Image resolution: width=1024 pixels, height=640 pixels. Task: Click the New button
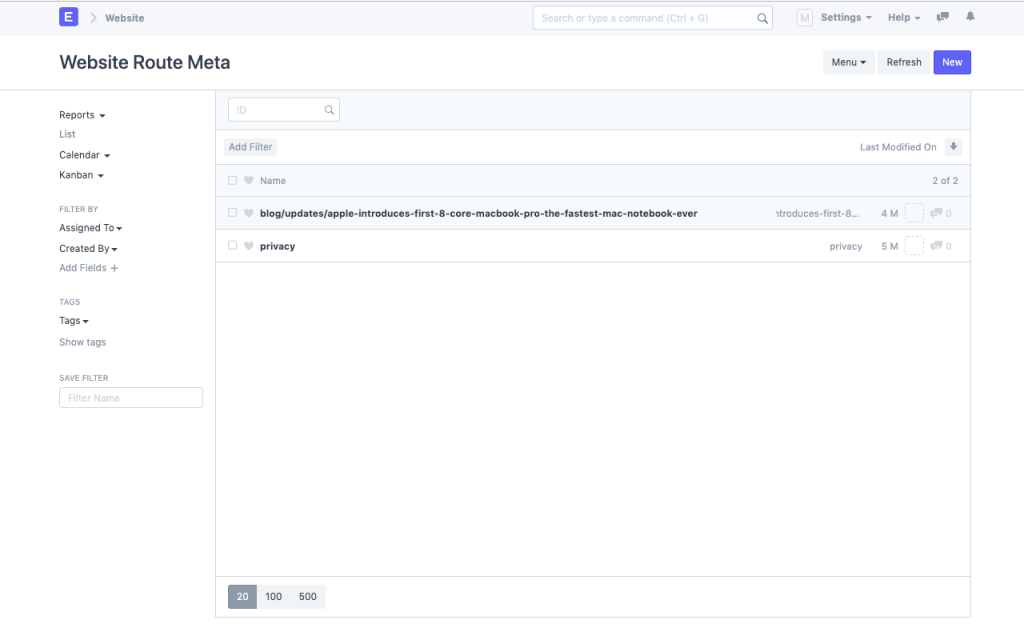952,62
